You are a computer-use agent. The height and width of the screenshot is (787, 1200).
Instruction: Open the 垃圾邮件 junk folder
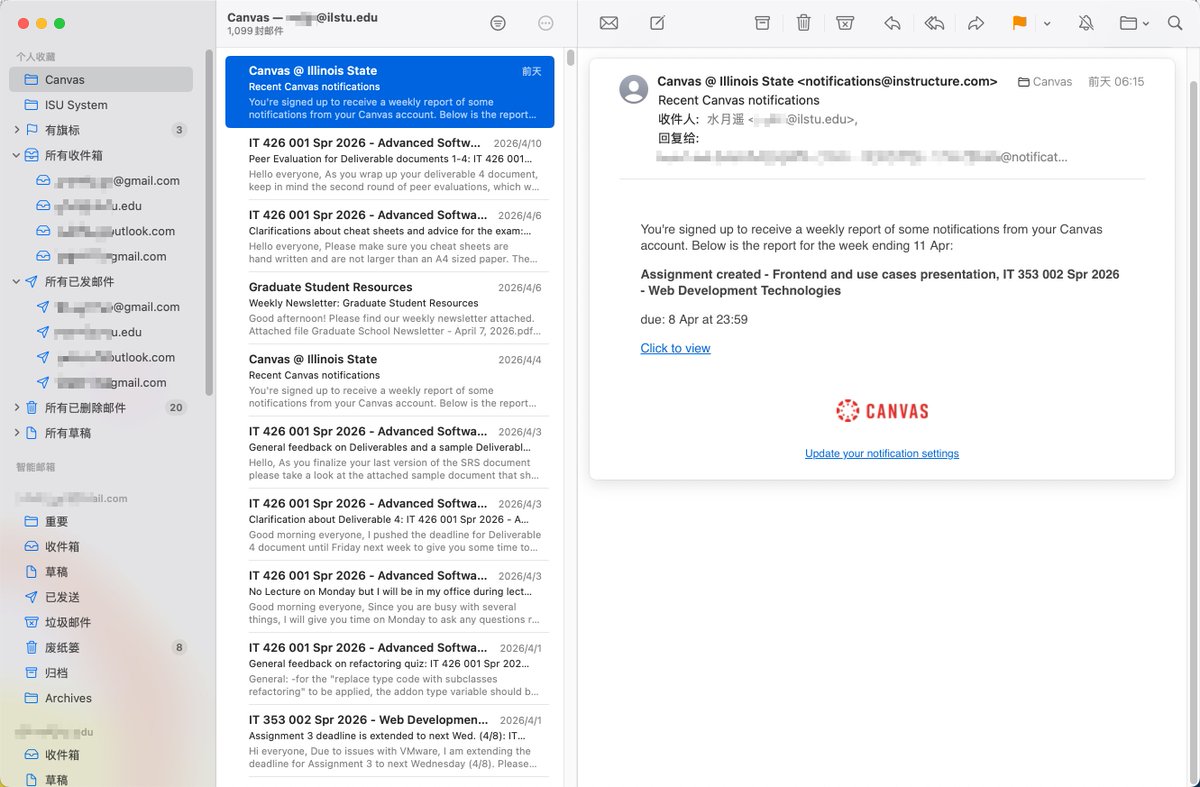coord(101,622)
